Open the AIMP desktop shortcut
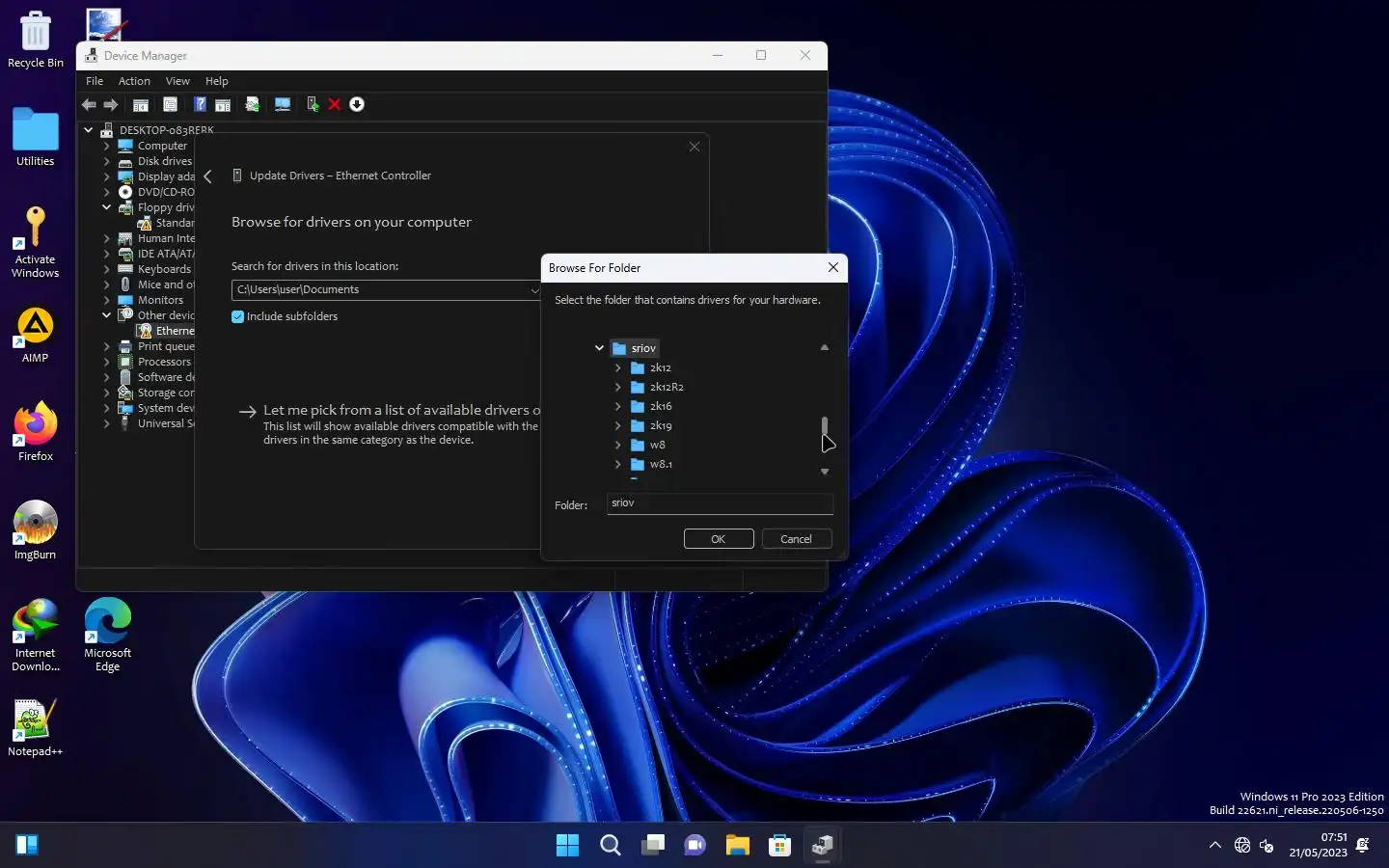 pyautogui.click(x=36, y=336)
